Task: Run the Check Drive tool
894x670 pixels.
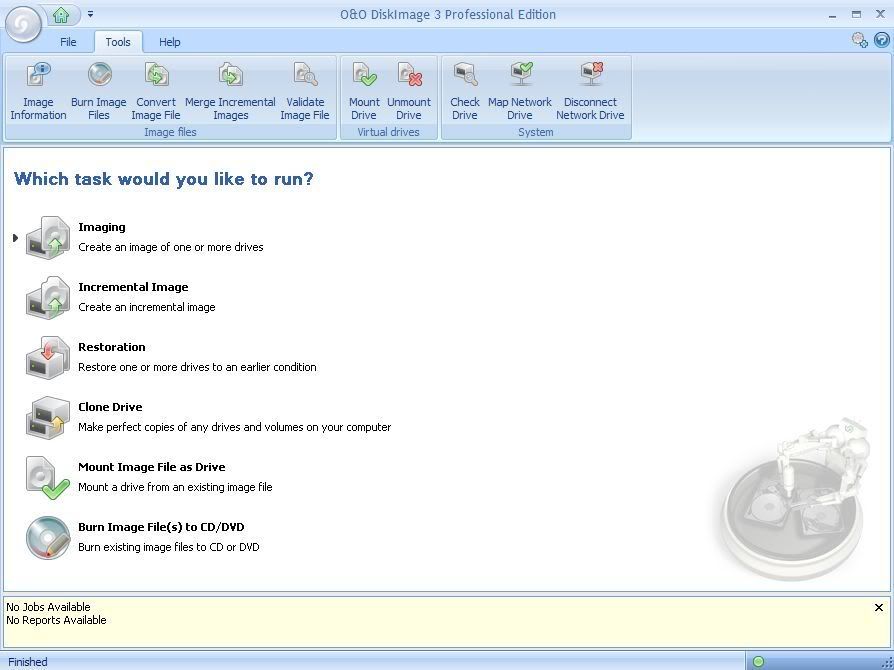Action: tap(465, 91)
